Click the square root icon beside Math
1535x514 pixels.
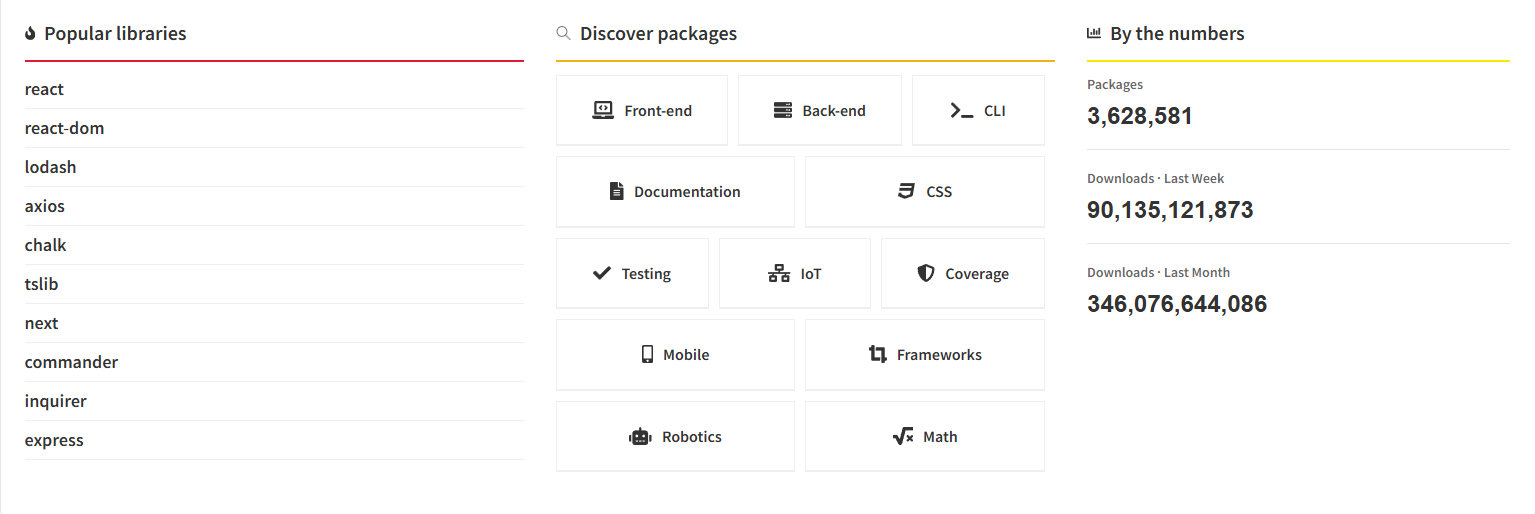click(x=903, y=437)
